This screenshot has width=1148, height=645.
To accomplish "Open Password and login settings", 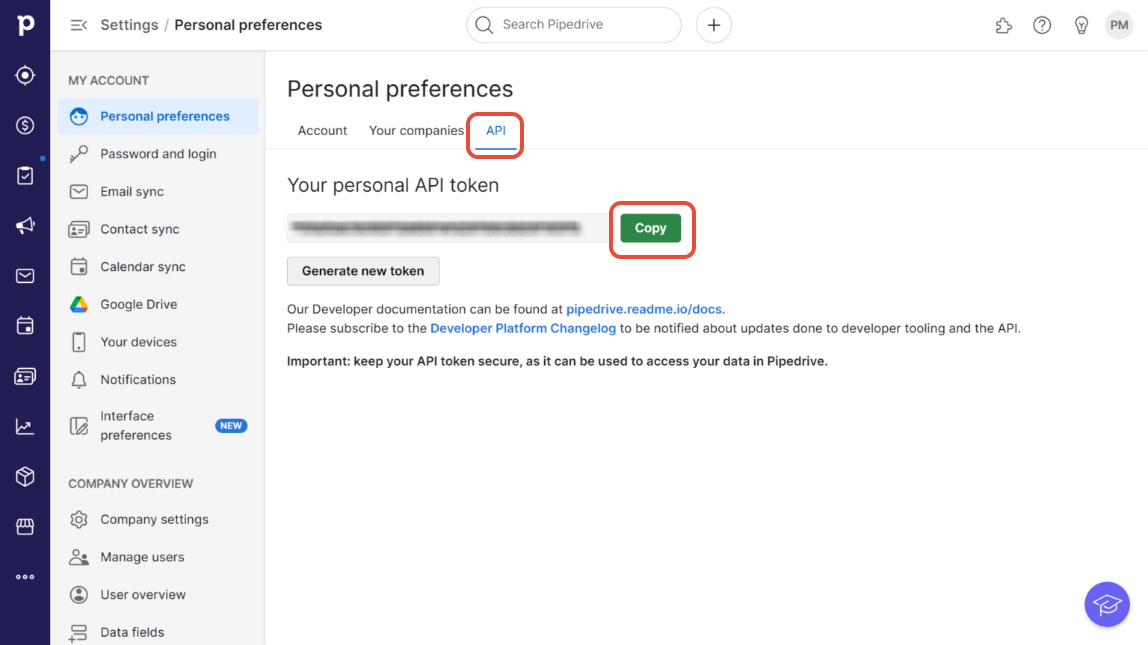I will pos(158,154).
